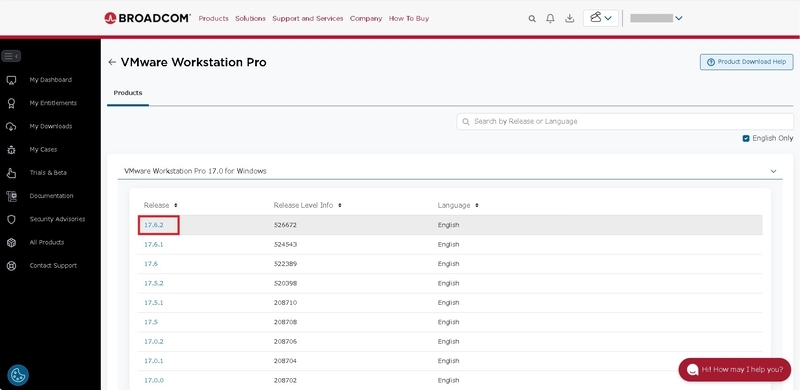Open the notifications bell icon
The width and height of the screenshot is (800, 390).
click(x=550, y=19)
